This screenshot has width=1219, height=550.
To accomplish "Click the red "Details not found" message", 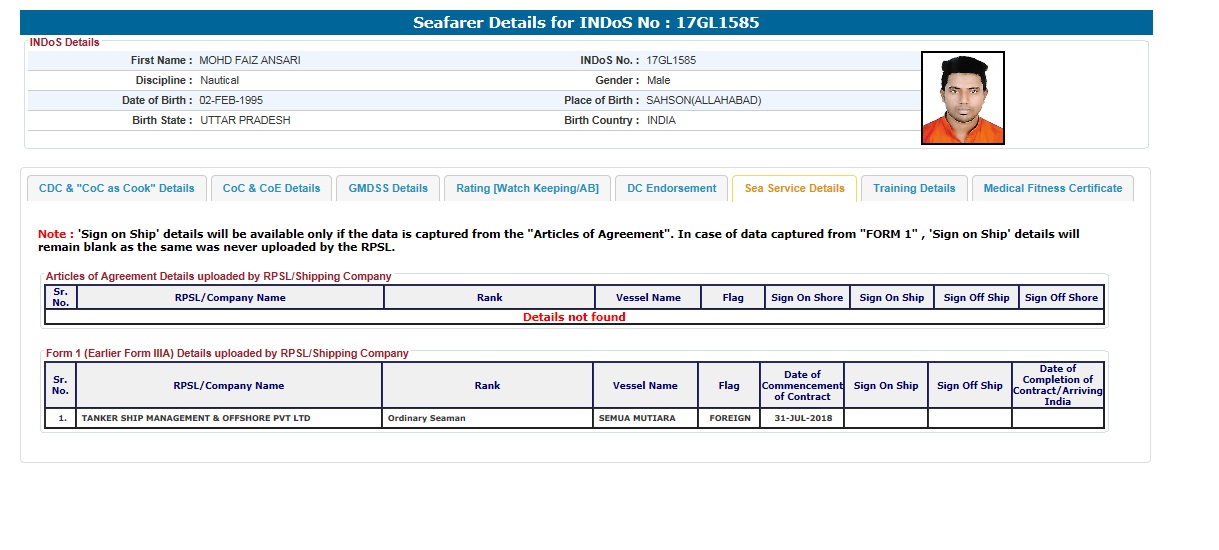I will click(574, 317).
